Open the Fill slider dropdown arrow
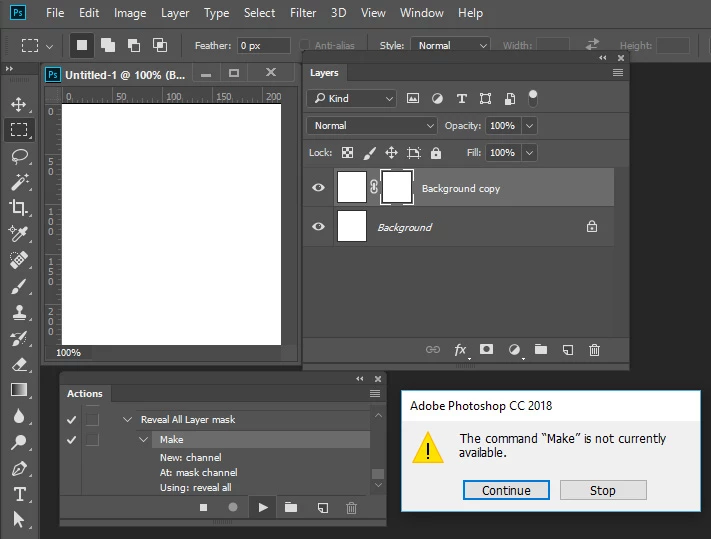This screenshot has width=711, height=539. click(x=529, y=153)
